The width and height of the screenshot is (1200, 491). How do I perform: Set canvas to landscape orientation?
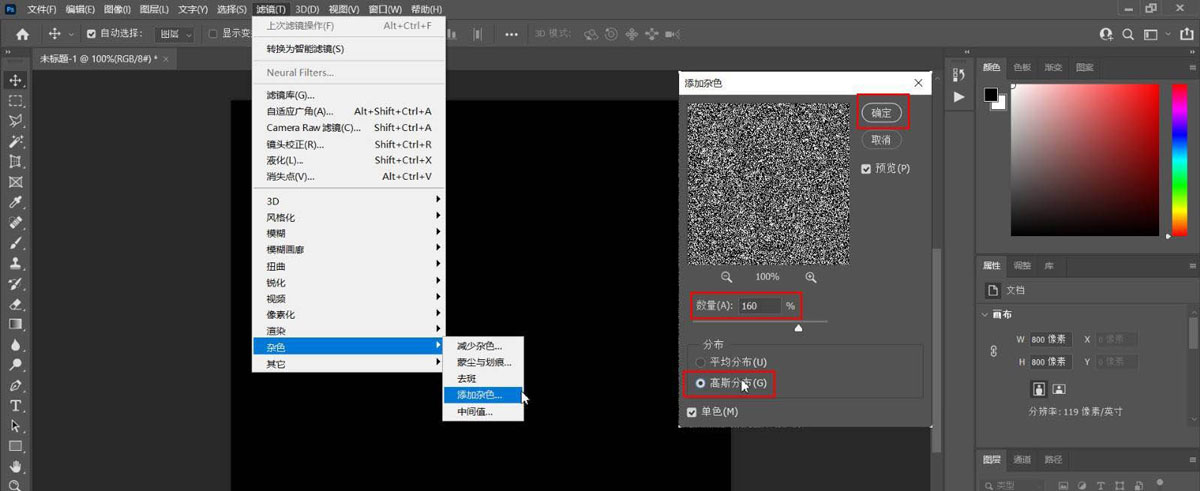[1059, 388]
